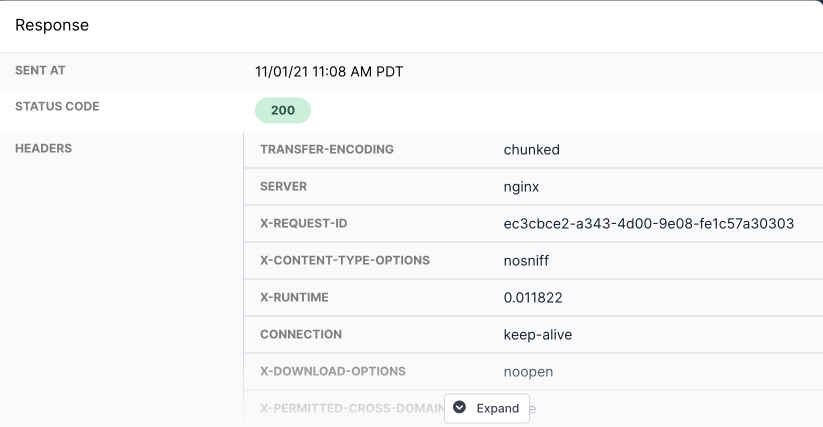Screen dimensions: 823x427
Task: Click the chevron icon in the Expand button
Action: [x=460, y=408]
